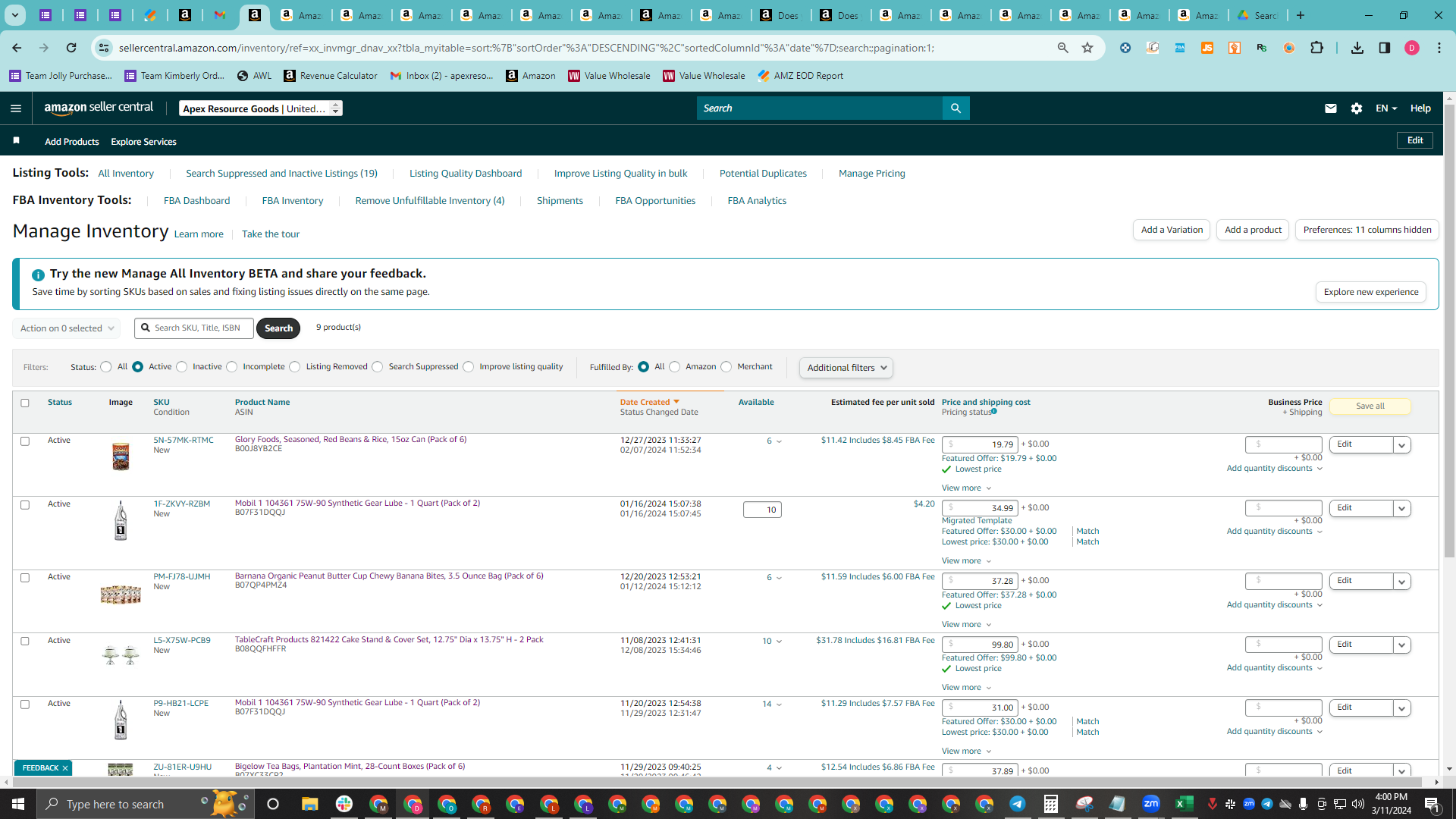
Task: Open Excel from the taskbar
Action: [1184, 804]
